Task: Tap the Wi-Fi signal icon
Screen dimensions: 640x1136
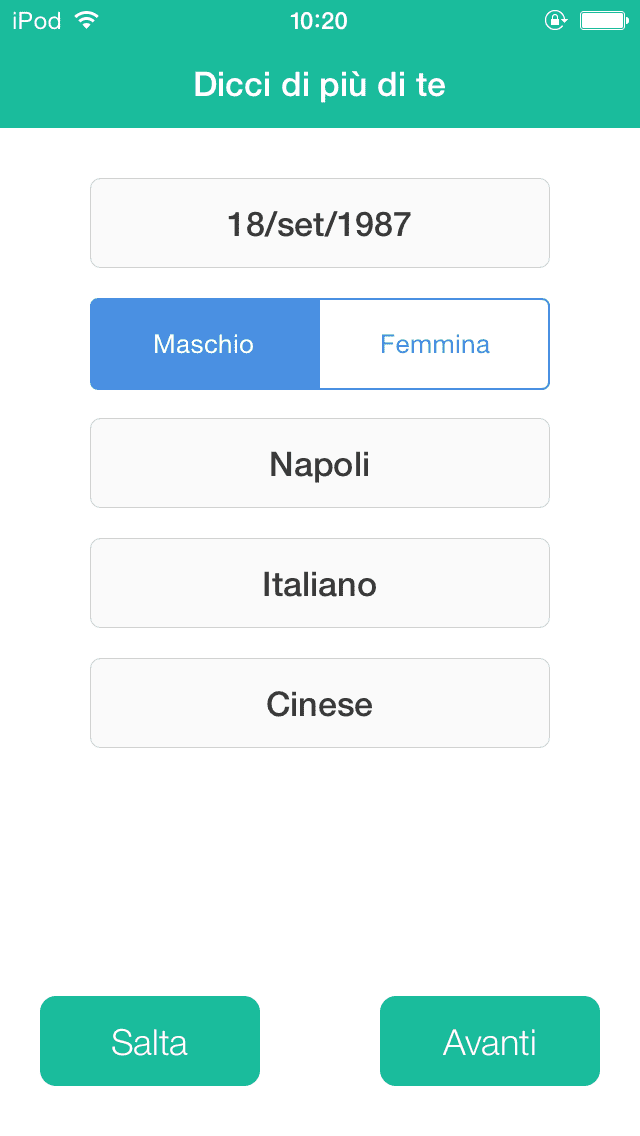Action: [86, 20]
